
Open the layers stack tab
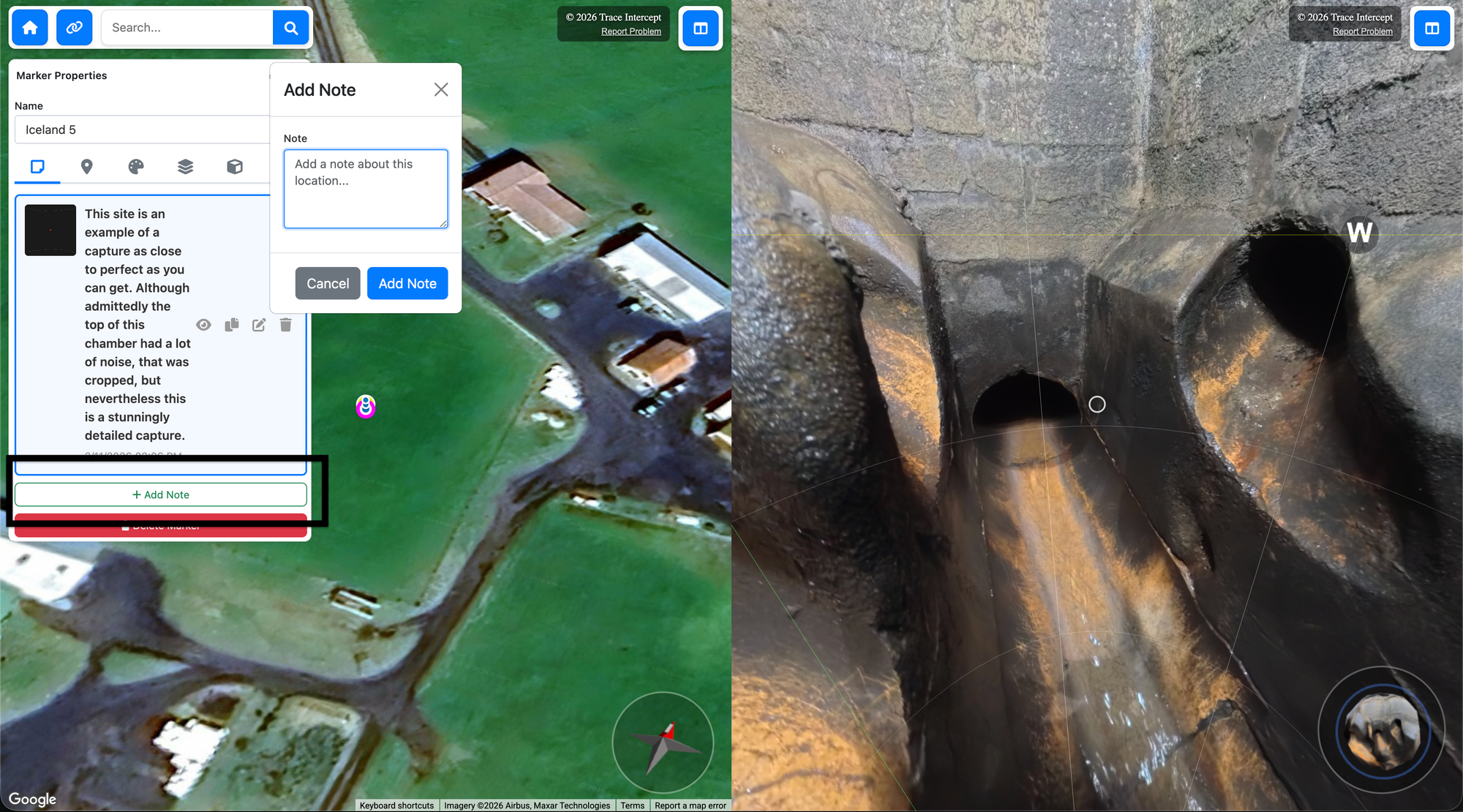pyautogui.click(x=185, y=167)
